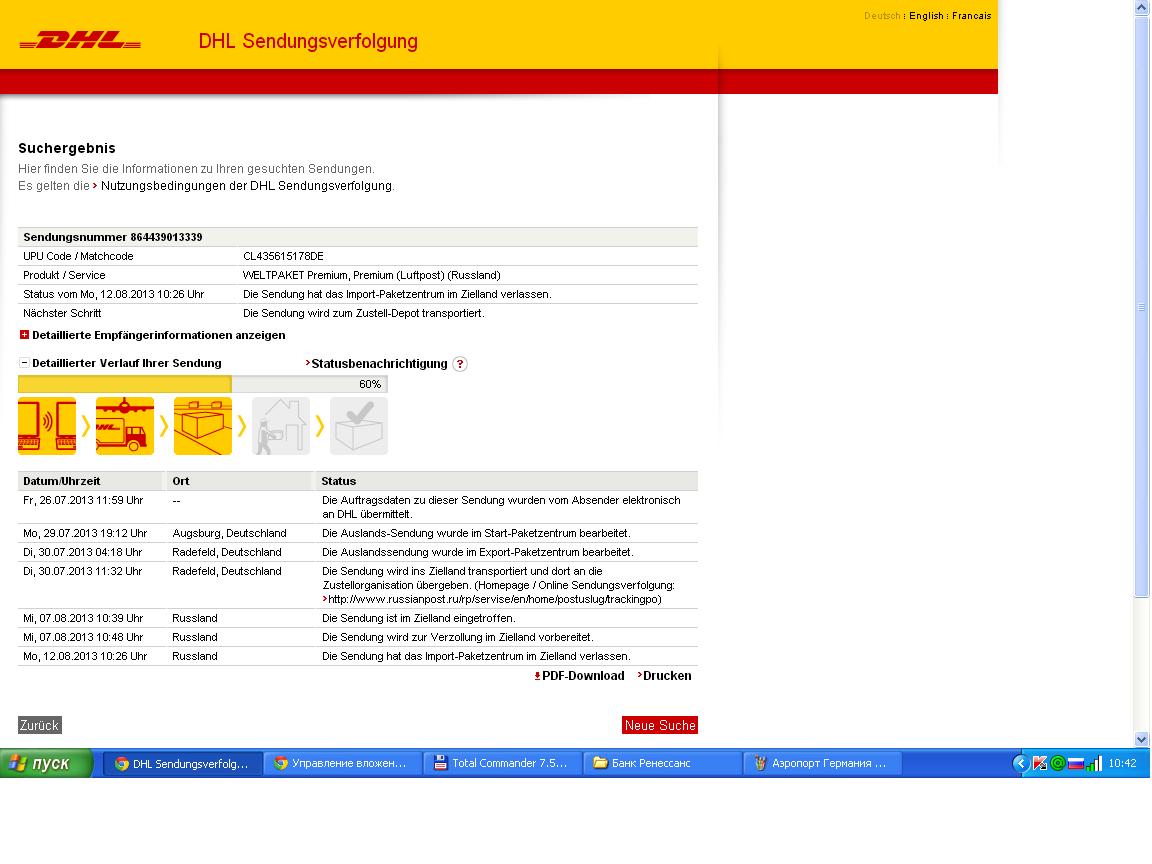Click Augsburg, Deutschland location cell
1152x864 pixels.
click(x=229, y=533)
